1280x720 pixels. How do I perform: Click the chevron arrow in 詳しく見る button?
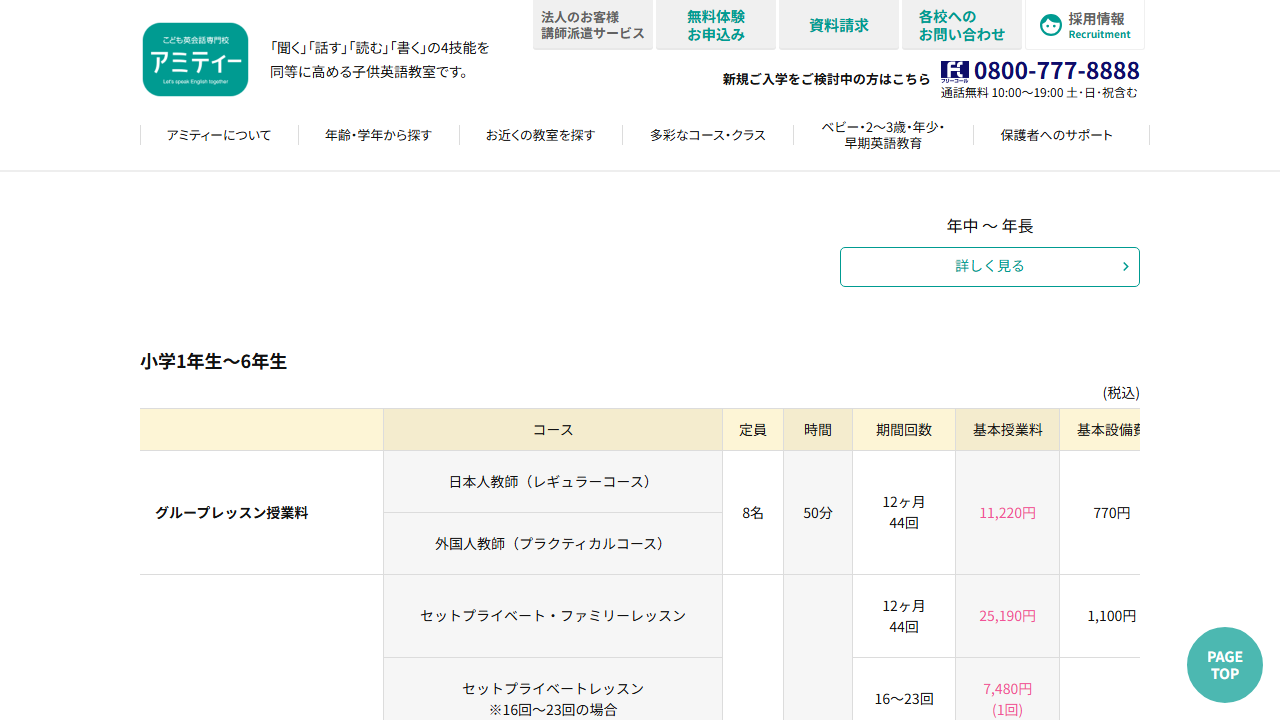tap(1125, 267)
